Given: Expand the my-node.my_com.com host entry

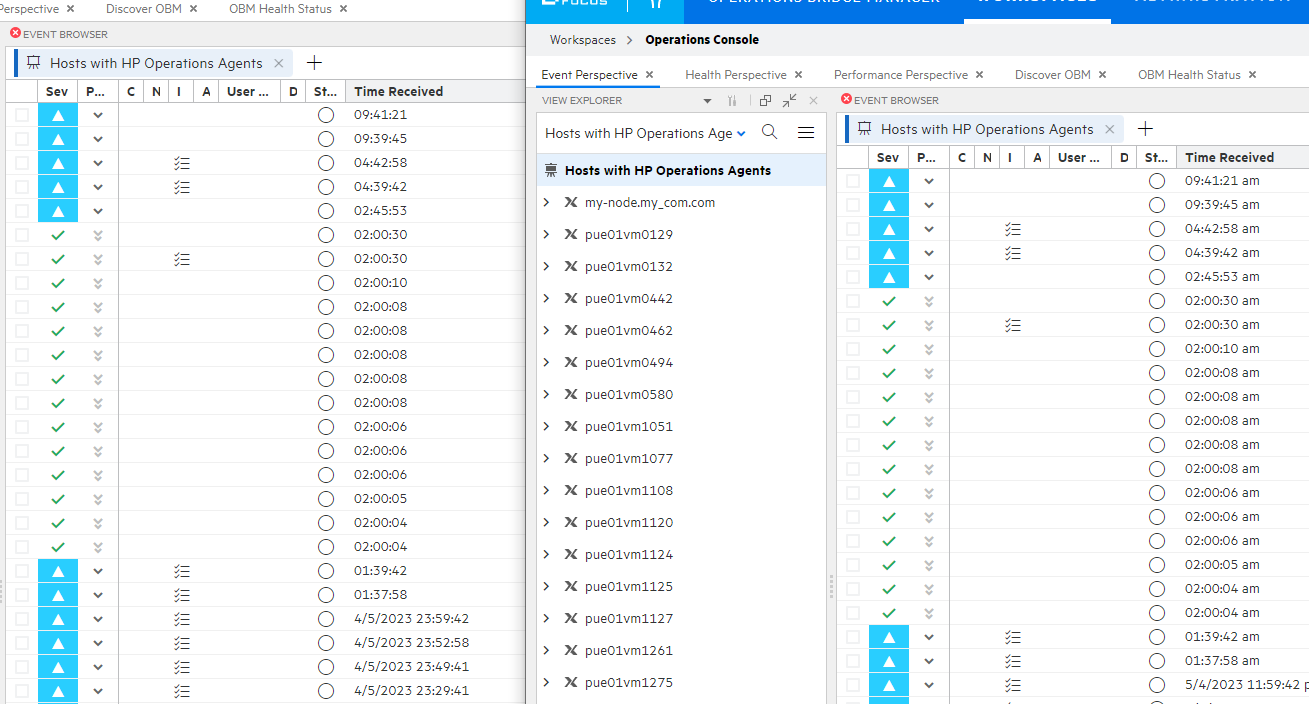Looking at the screenshot, I should coord(545,201).
